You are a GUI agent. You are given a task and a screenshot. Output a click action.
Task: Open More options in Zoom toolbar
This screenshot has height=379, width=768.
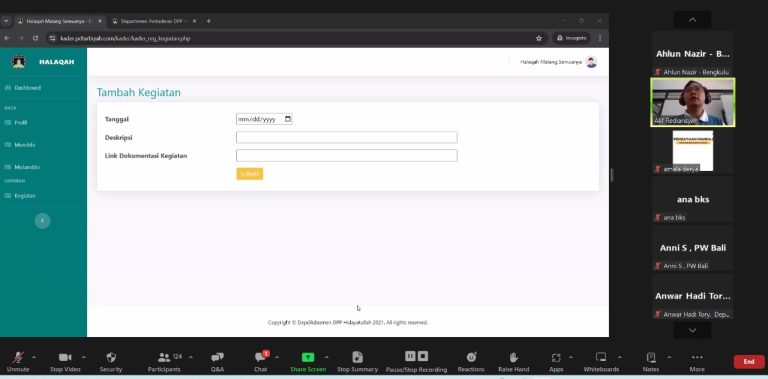coord(697,361)
